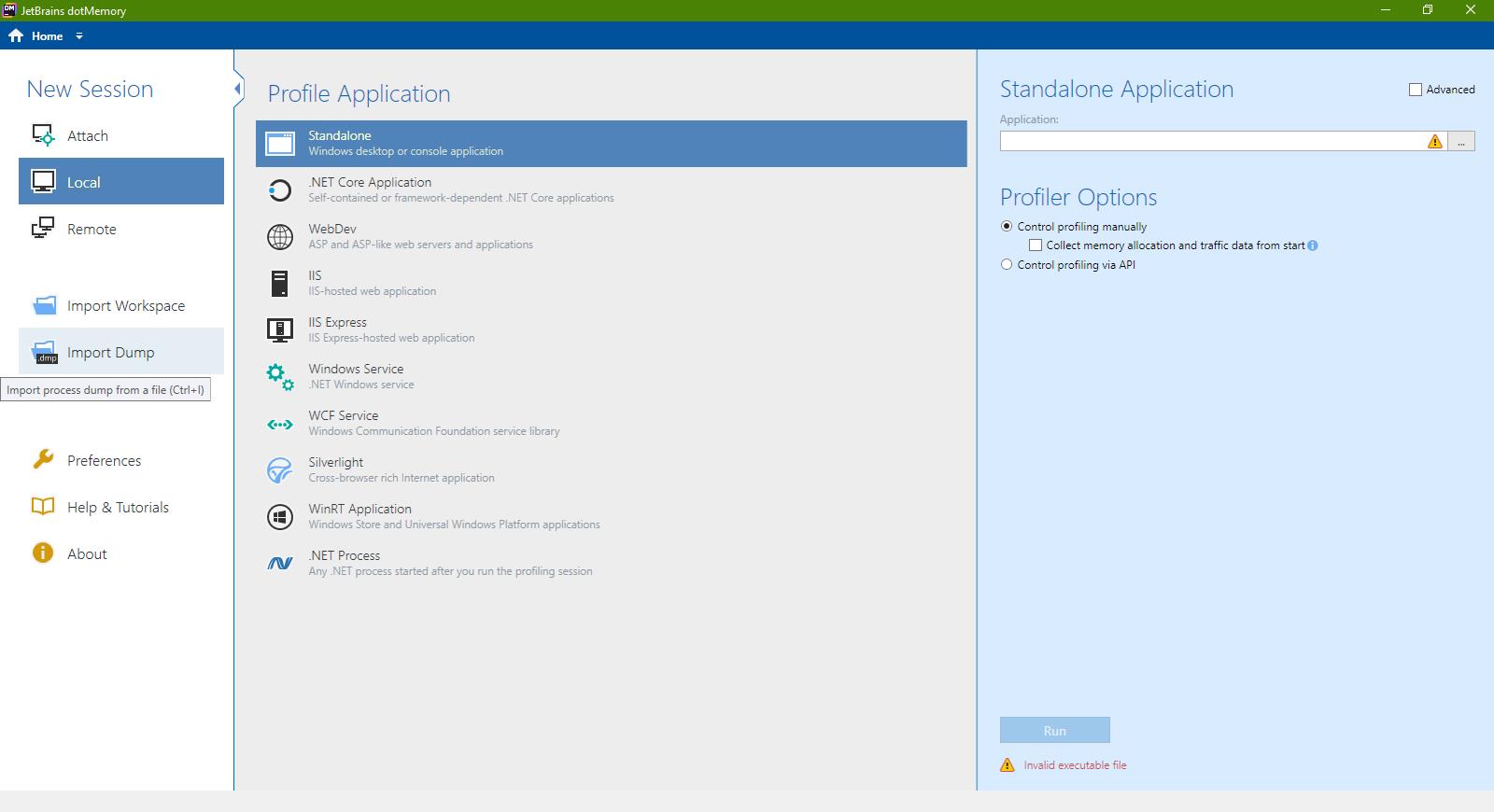
Task: Click the browse button for application path
Action: coord(1461,142)
